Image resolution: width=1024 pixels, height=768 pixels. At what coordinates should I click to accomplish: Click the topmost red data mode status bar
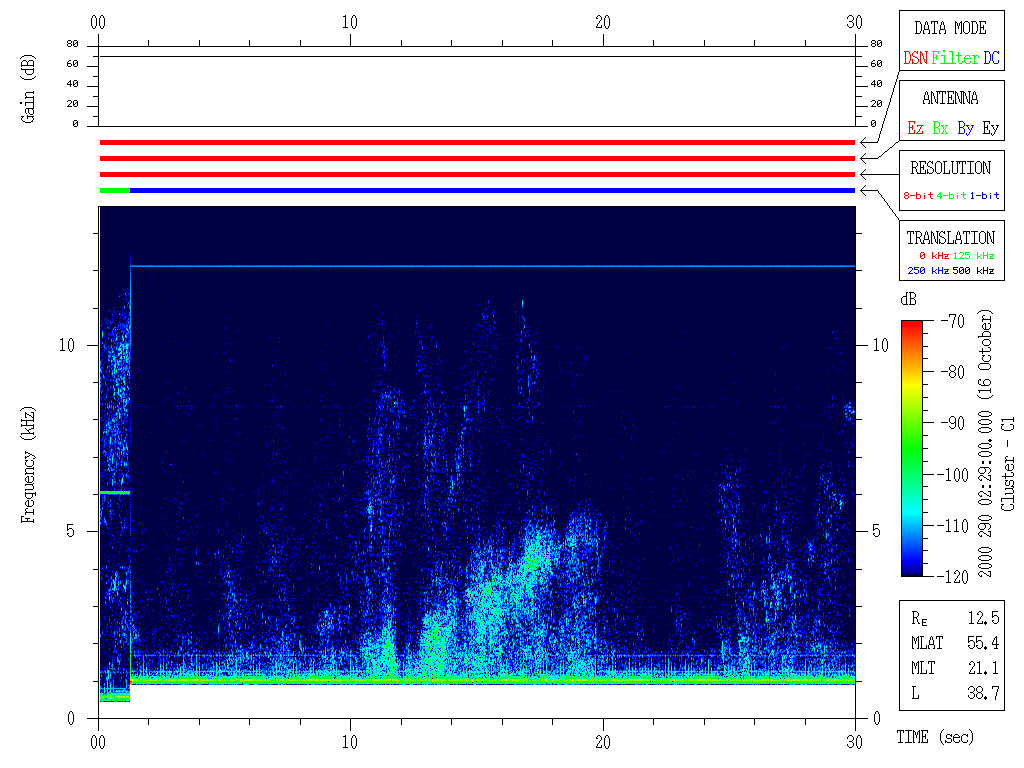point(477,142)
